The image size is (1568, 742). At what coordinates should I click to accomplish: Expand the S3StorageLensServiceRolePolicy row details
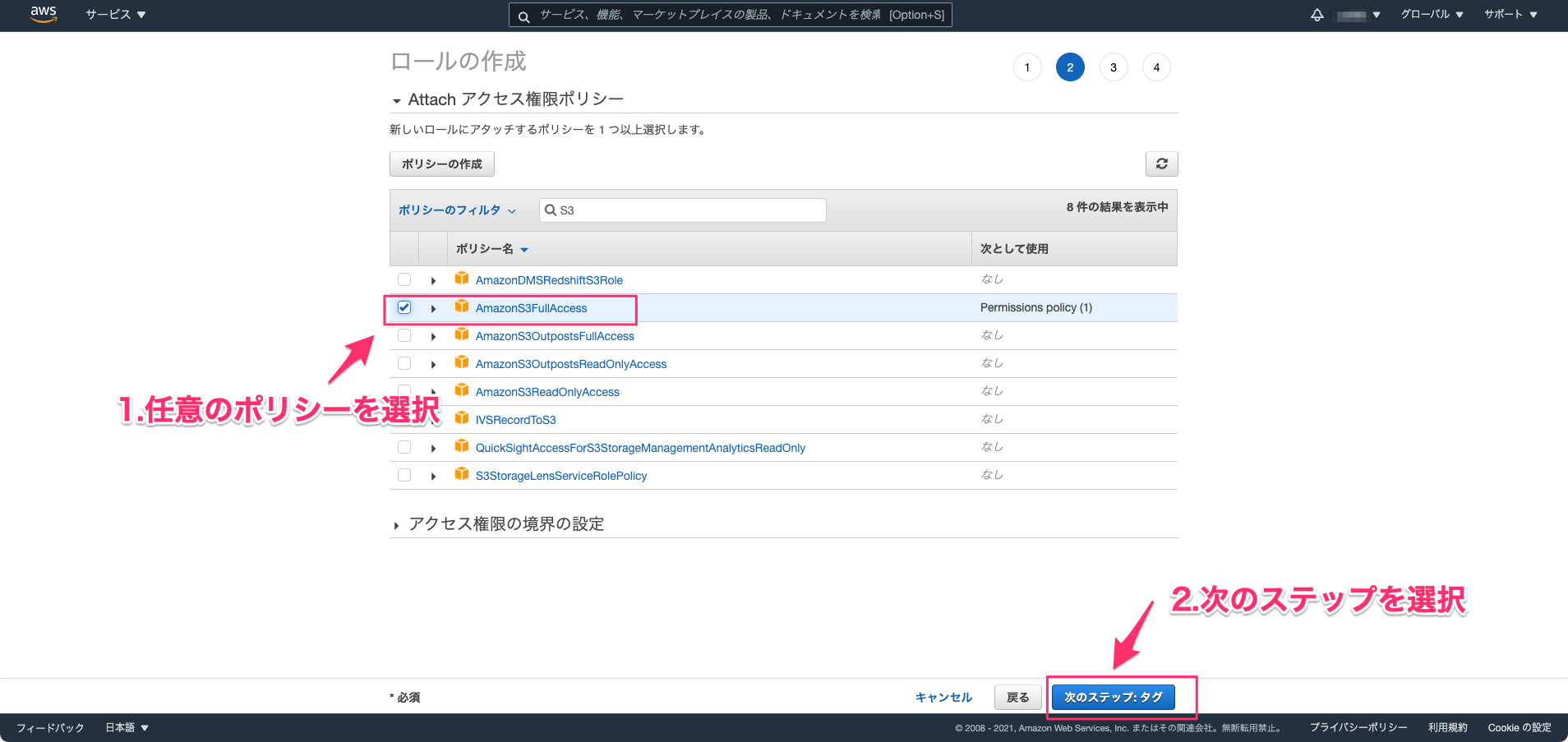433,477
